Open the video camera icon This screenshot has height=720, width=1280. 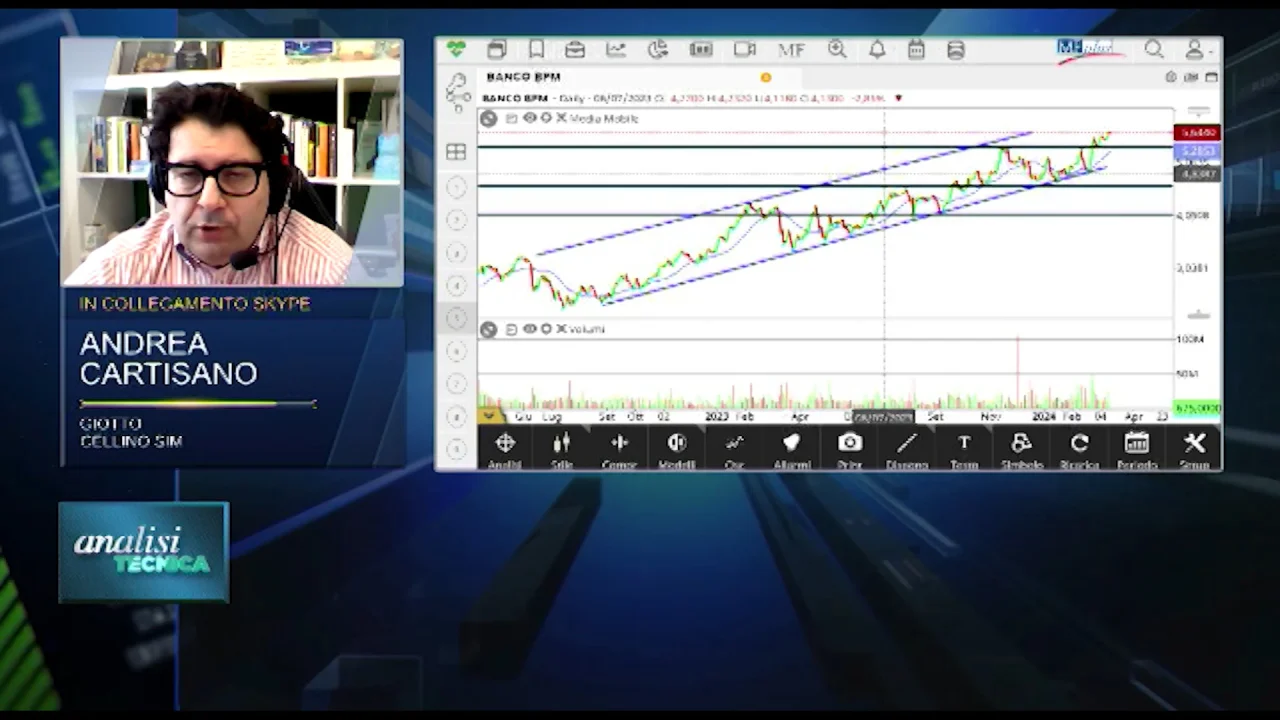(745, 49)
